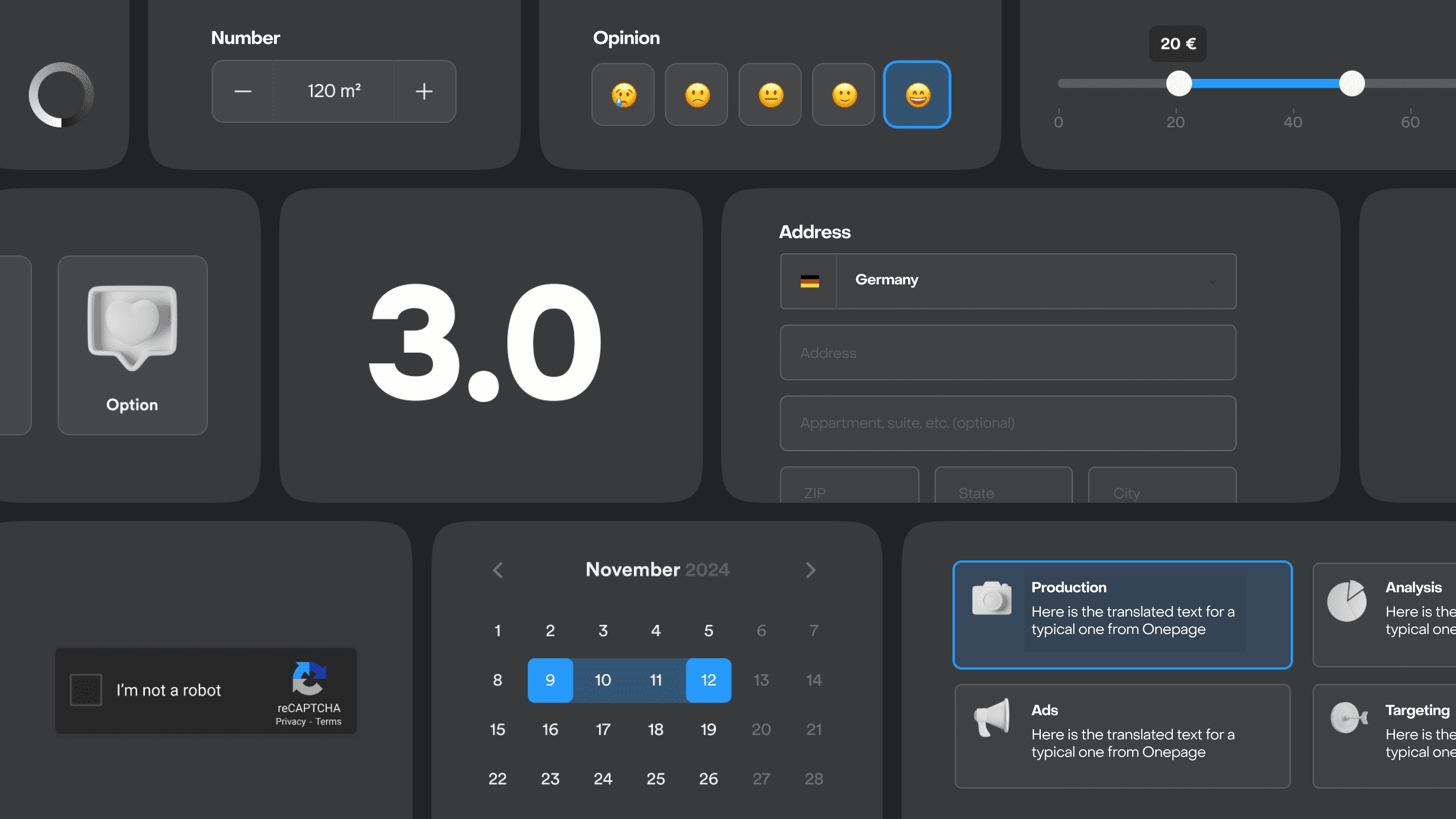Click the heart speech bubble Option card

coord(132,345)
